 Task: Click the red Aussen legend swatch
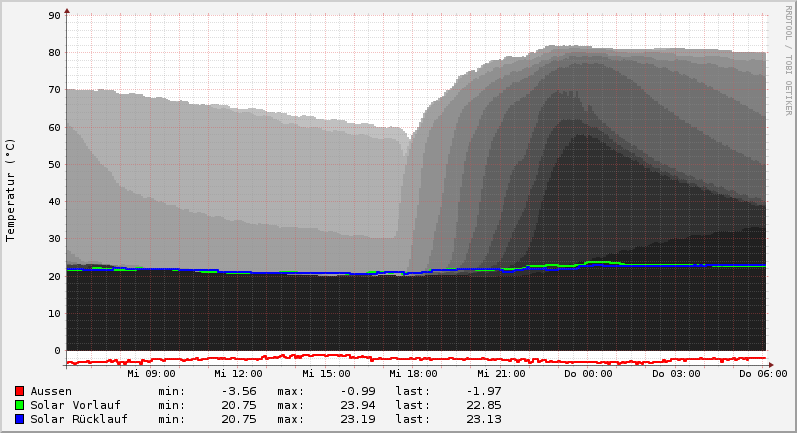coord(19,391)
